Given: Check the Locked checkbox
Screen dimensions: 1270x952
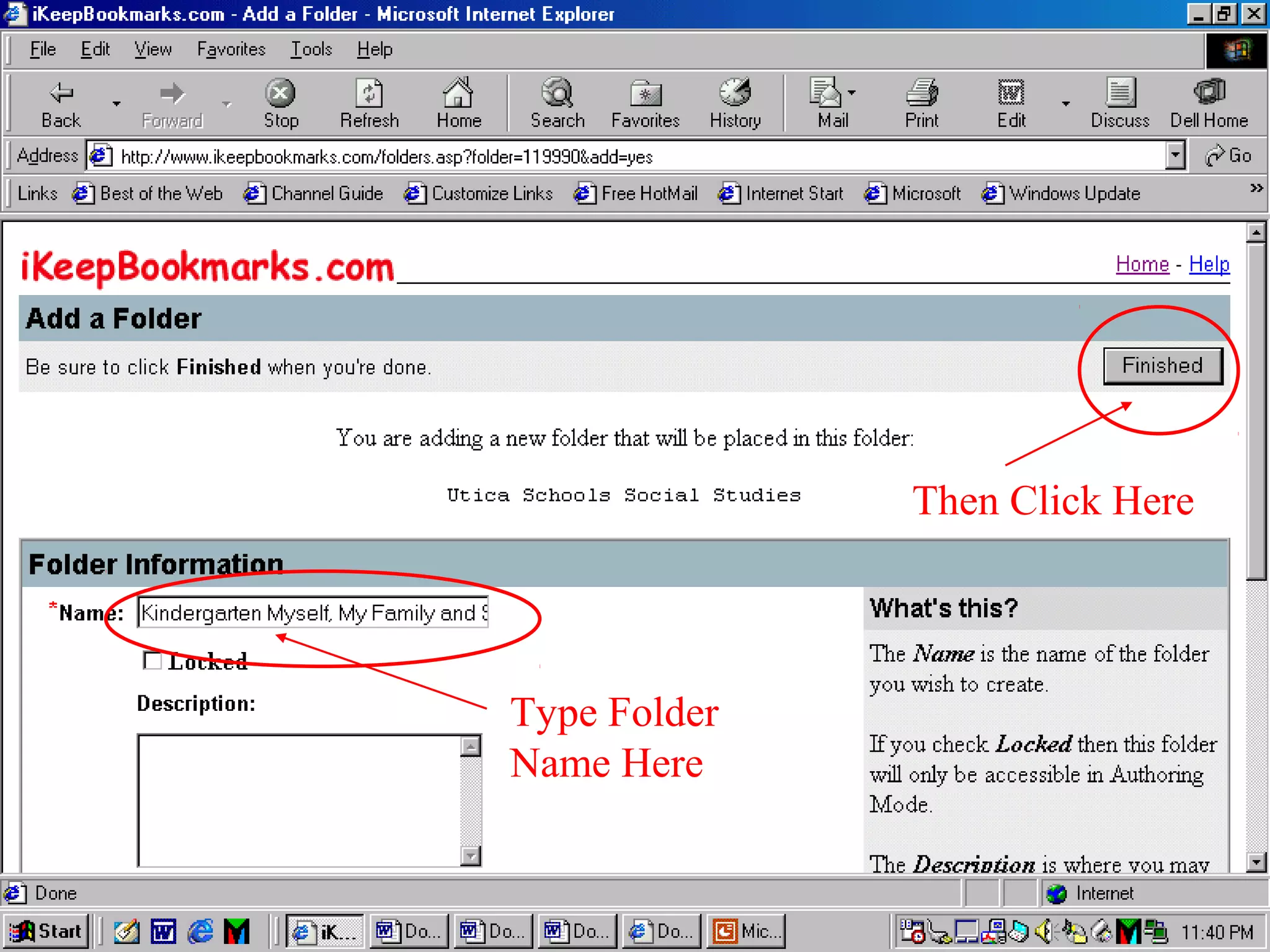Looking at the screenshot, I should pyautogui.click(x=152, y=661).
